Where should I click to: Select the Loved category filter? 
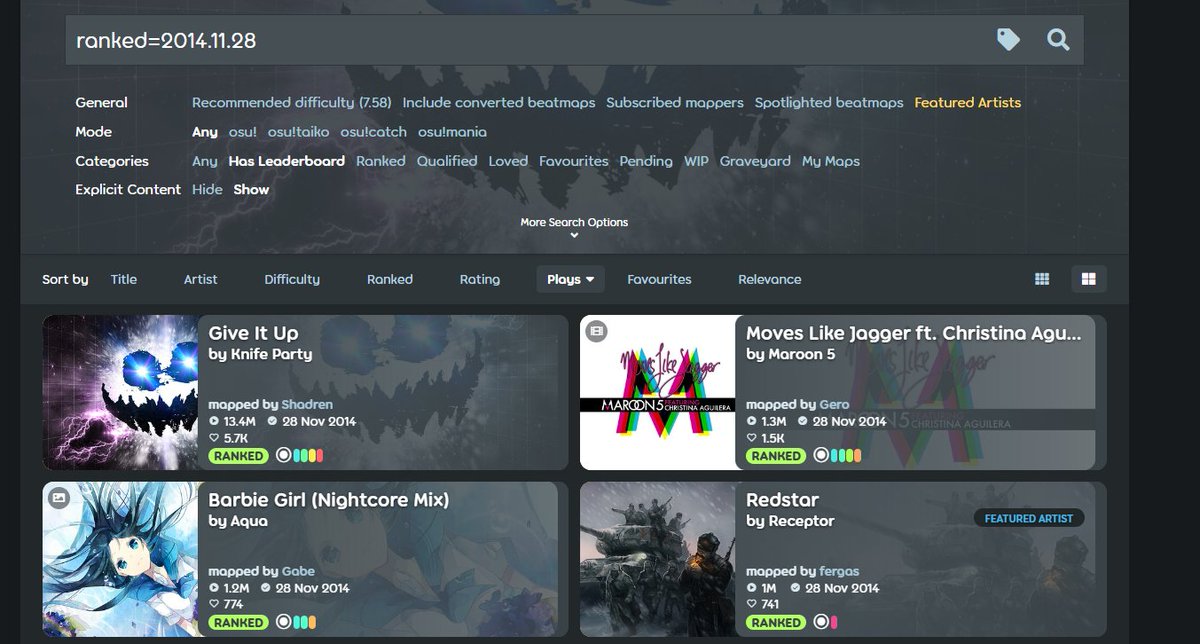click(508, 161)
